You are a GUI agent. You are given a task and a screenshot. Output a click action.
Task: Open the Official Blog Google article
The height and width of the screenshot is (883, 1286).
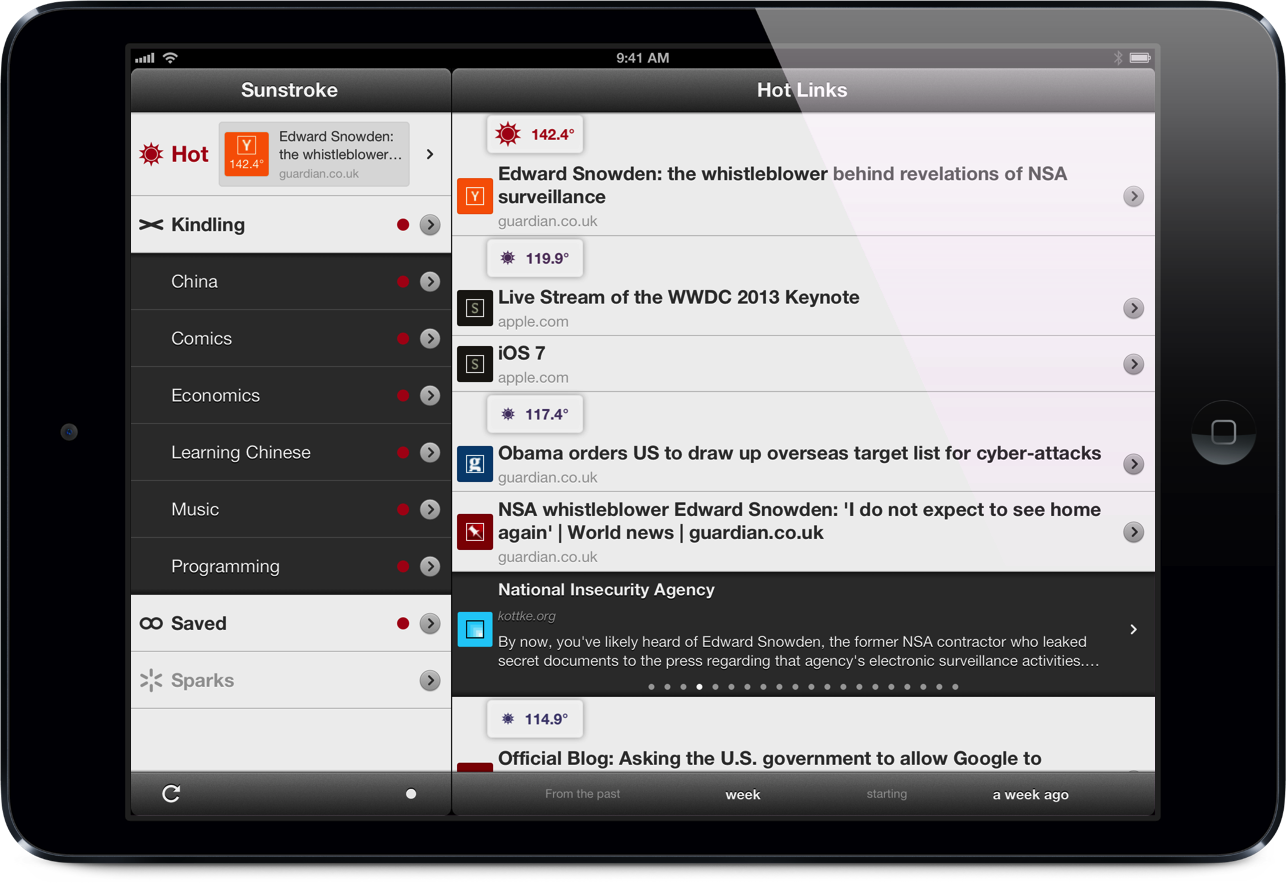[x=770, y=758]
